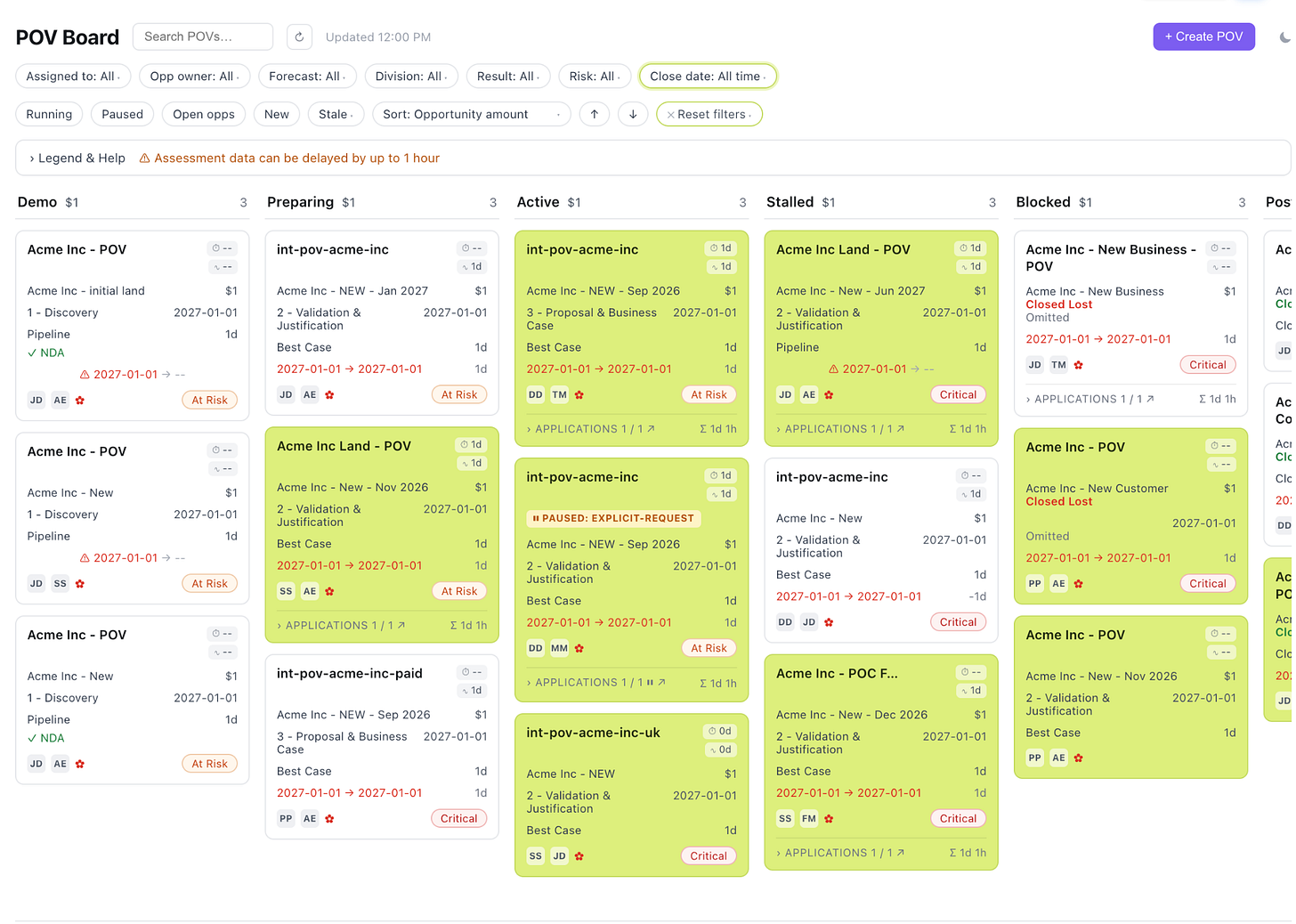Open the Close date: All time filter
The width and height of the screenshot is (1296, 924).
tap(708, 77)
